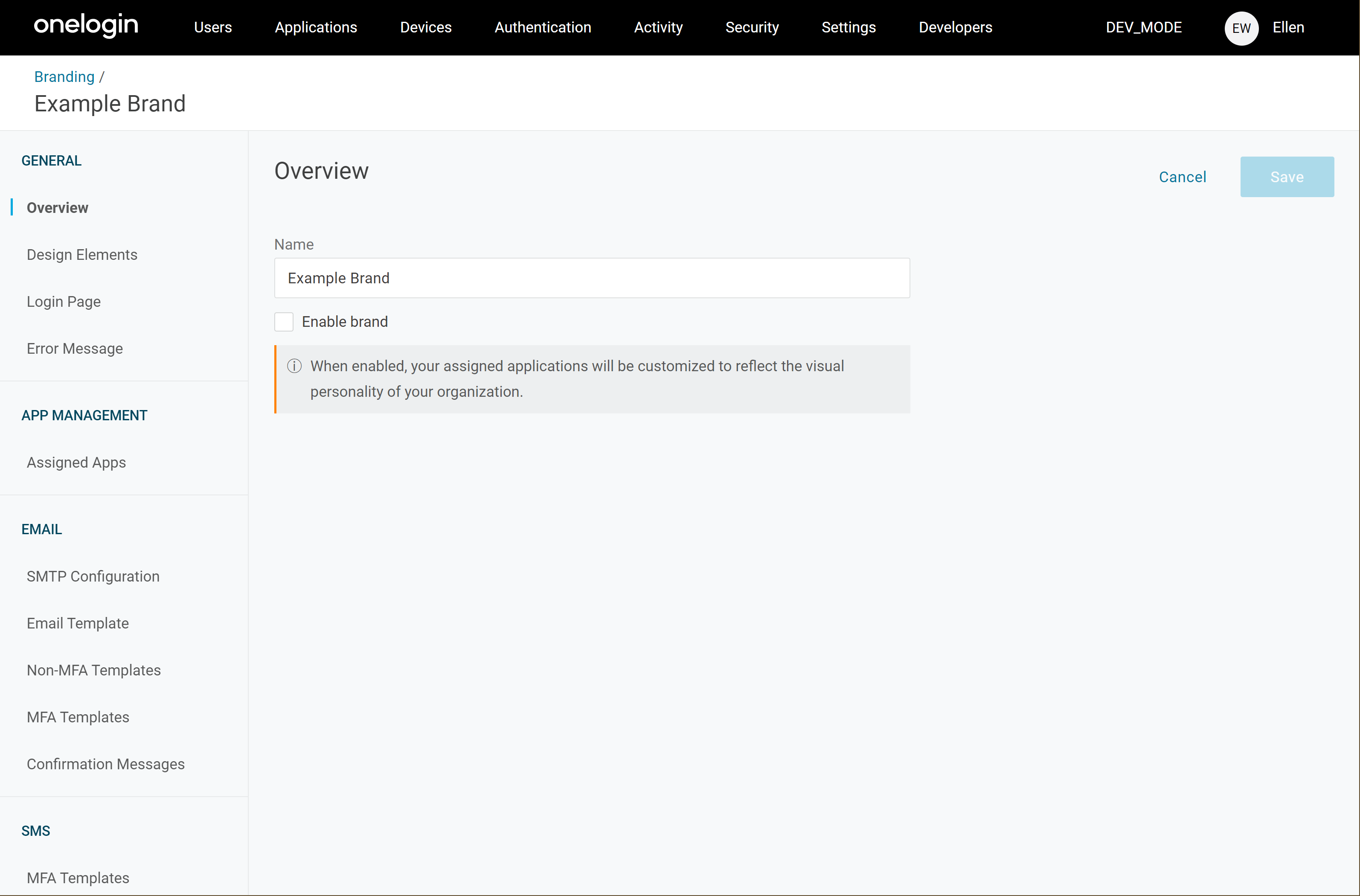
Task: Open the Authentication menu
Action: [542, 27]
